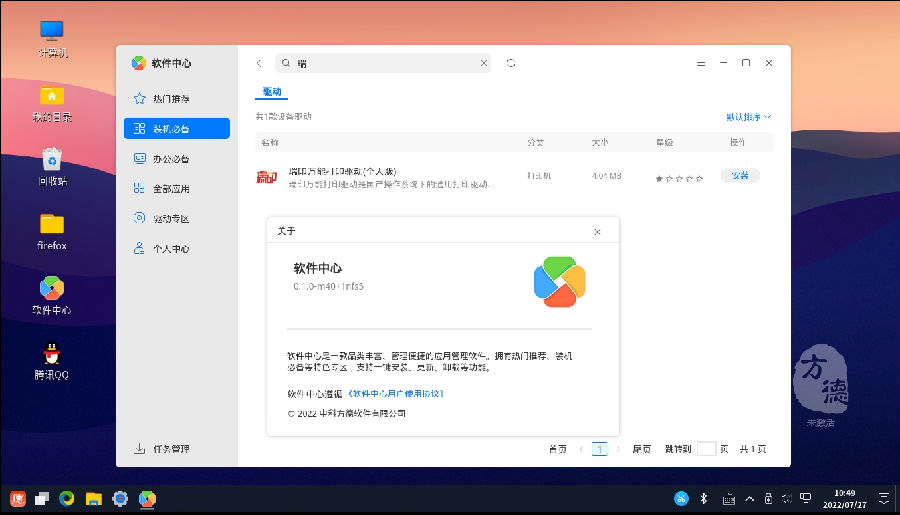Select 装机必备 in the sidebar
The height and width of the screenshot is (515, 900).
[177, 129]
